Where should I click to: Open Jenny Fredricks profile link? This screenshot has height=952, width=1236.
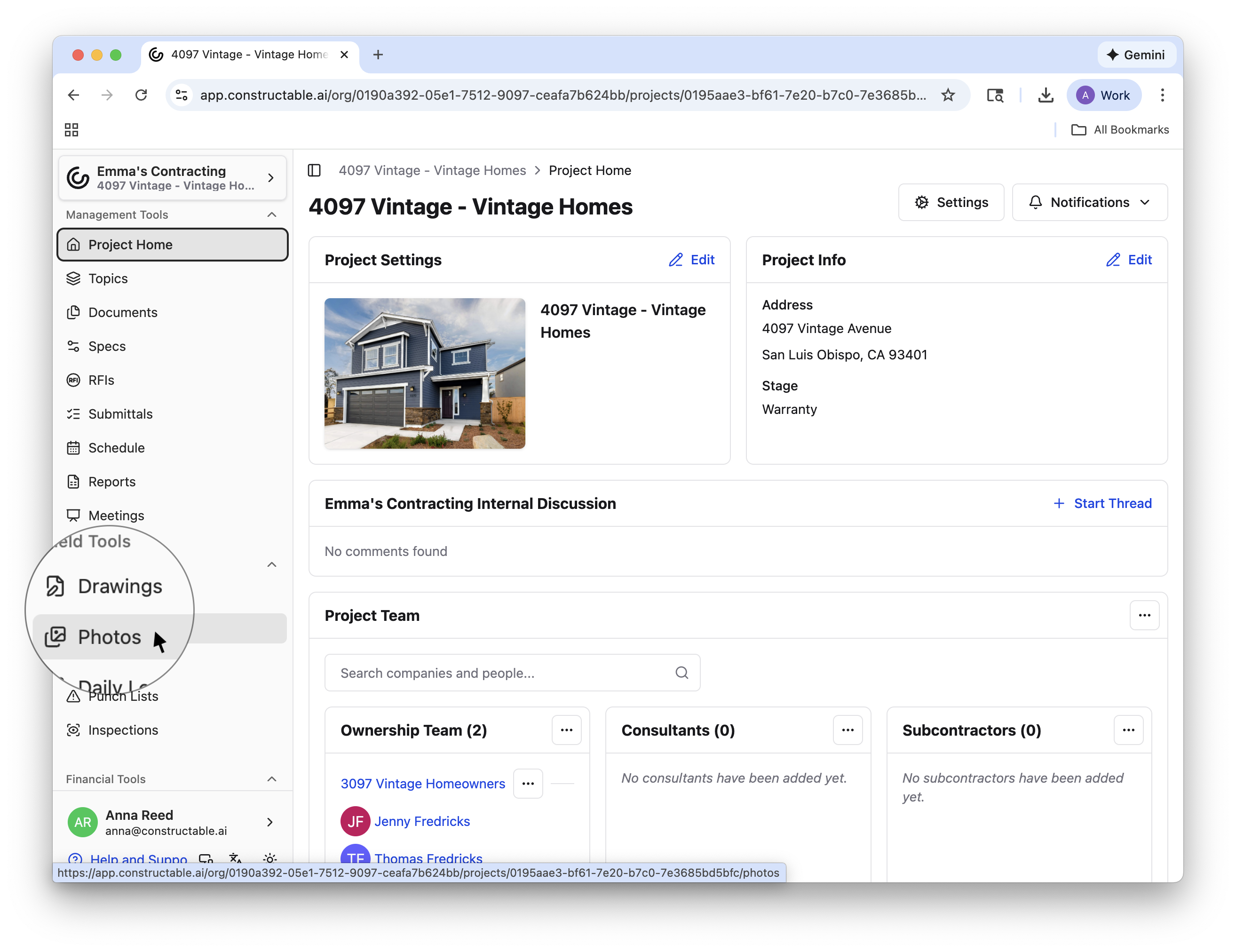[x=422, y=821]
